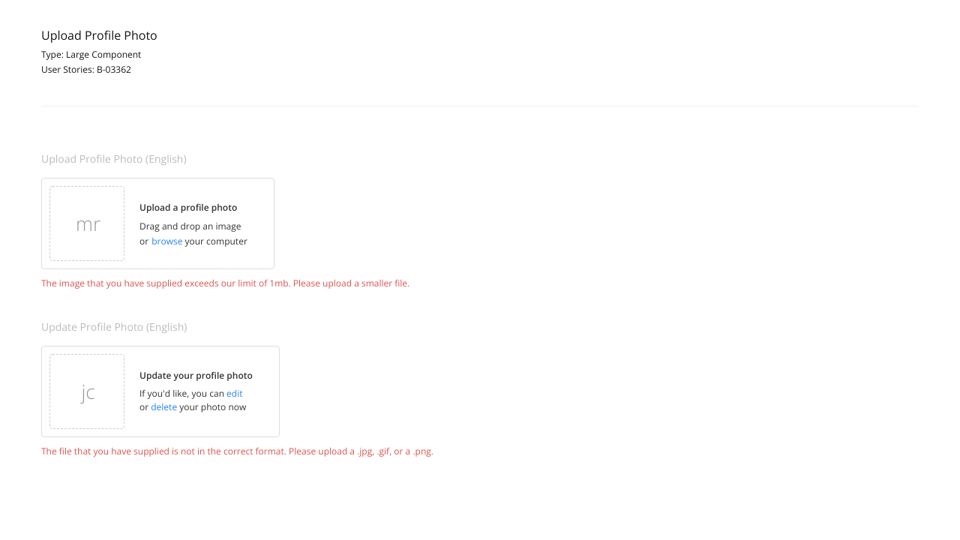Click the red 1mb file size error message
The image size is (960, 540).
225,283
